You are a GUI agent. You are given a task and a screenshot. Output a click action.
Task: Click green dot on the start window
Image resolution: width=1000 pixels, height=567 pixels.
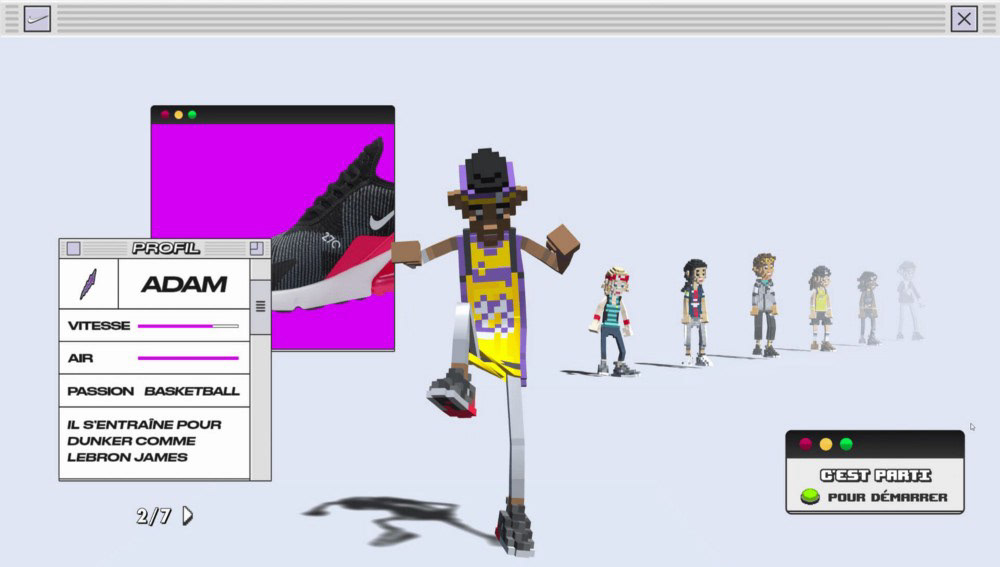point(846,444)
